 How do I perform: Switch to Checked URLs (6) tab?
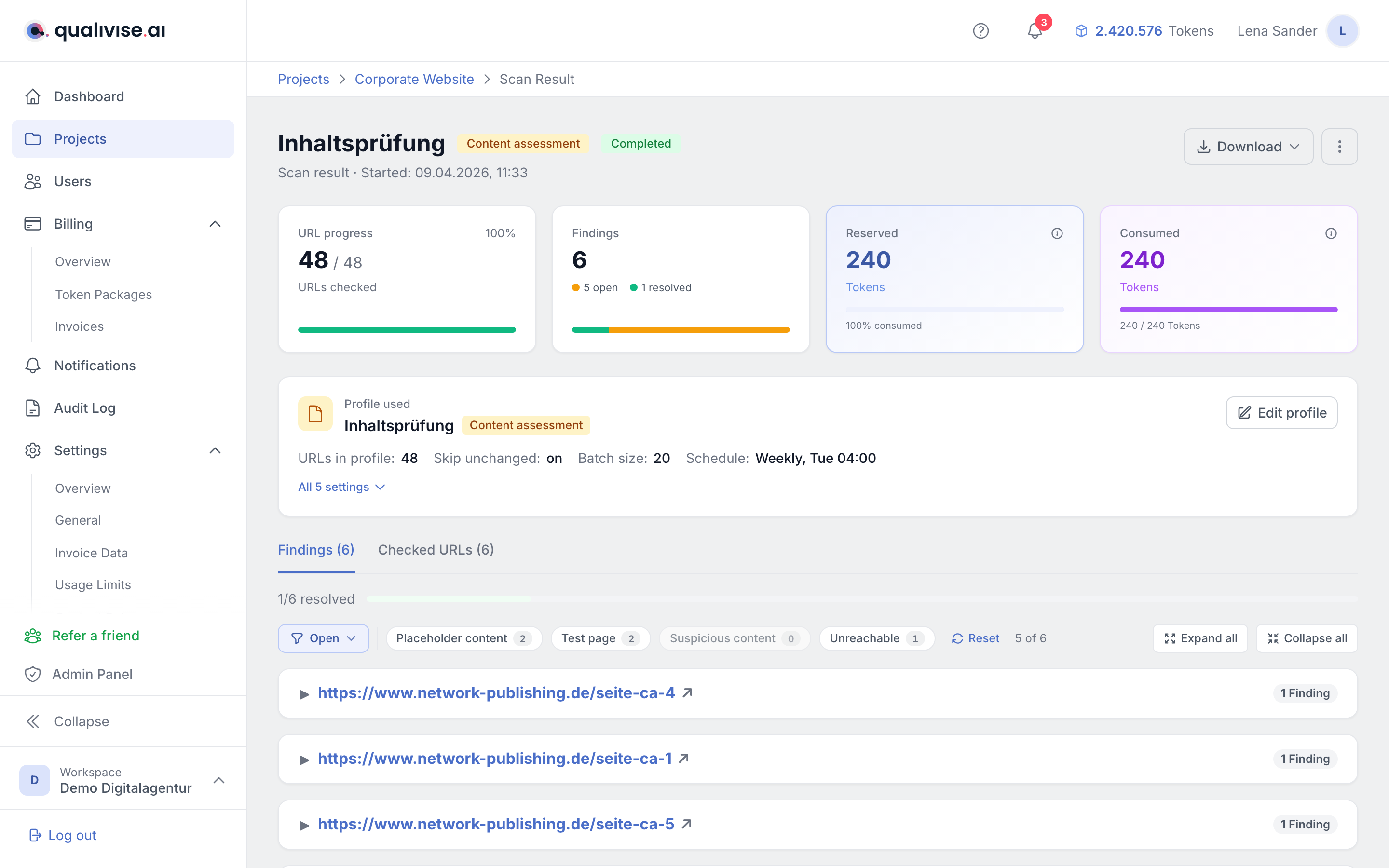pyautogui.click(x=436, y=550)
